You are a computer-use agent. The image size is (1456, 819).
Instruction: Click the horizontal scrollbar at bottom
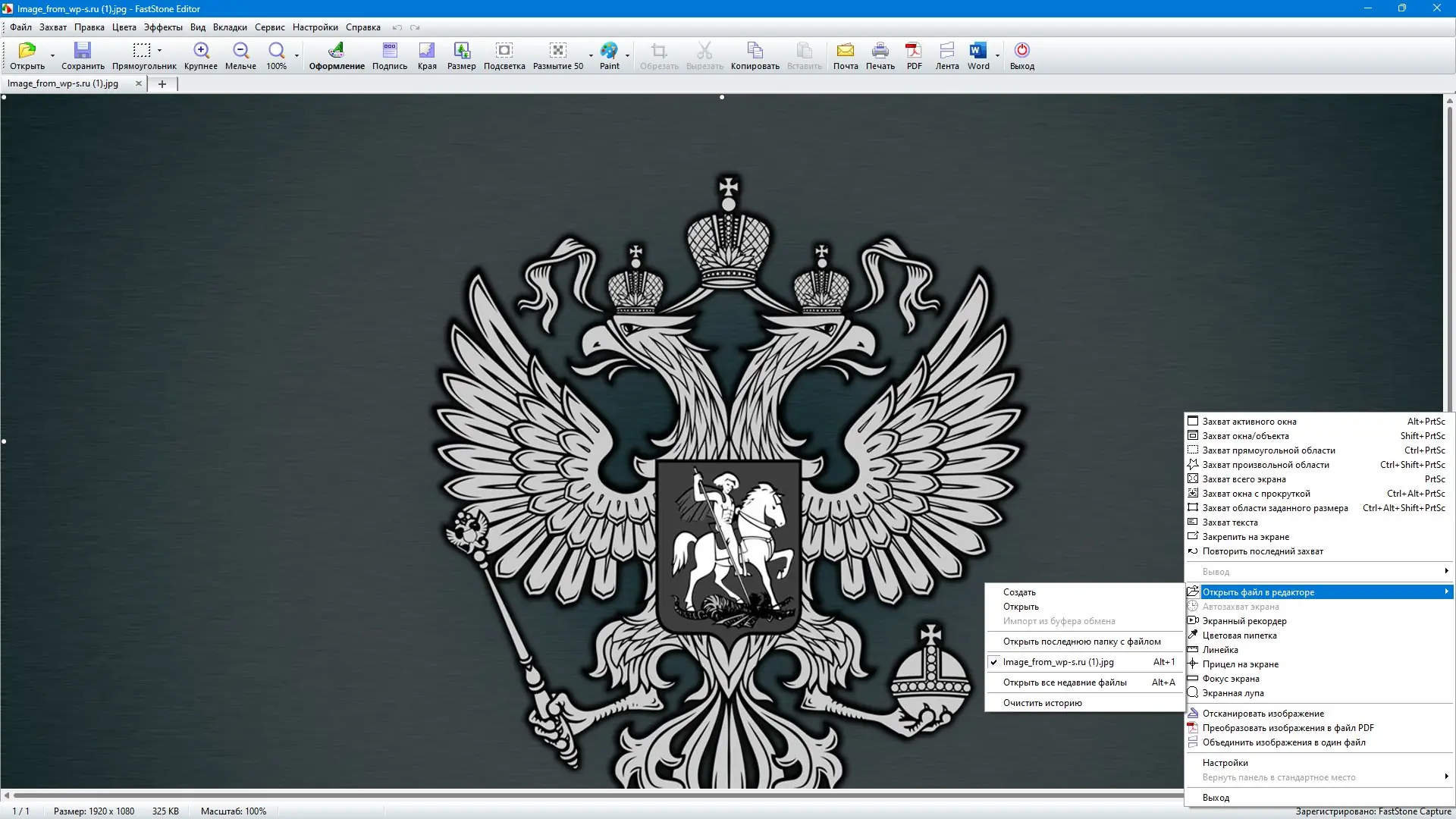tap(591, 795)
